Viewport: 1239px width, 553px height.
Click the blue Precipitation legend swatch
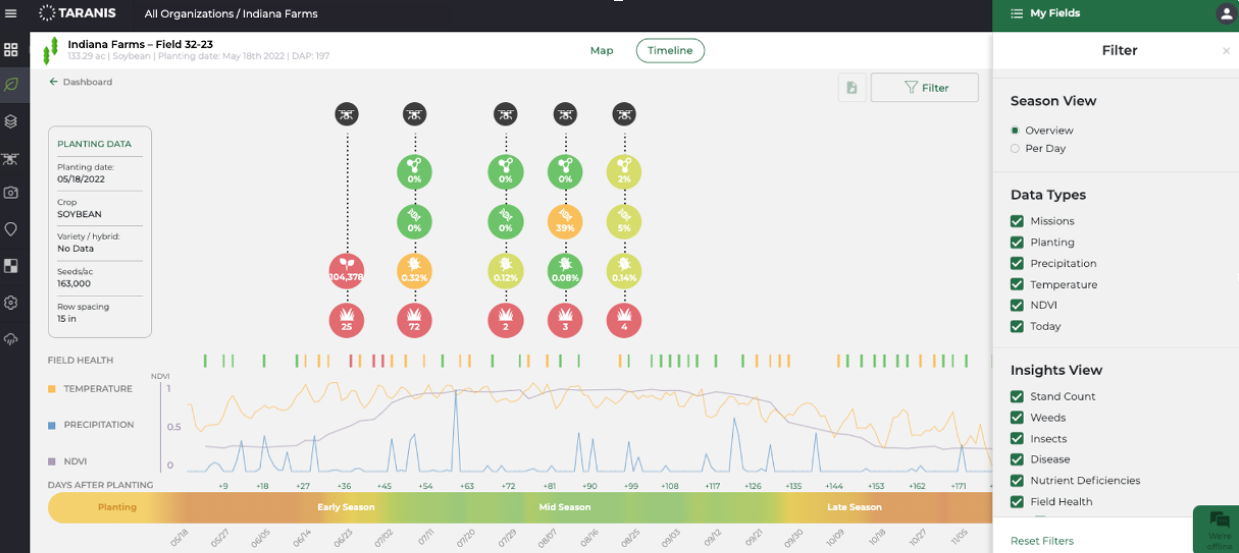tap(51, 424)
